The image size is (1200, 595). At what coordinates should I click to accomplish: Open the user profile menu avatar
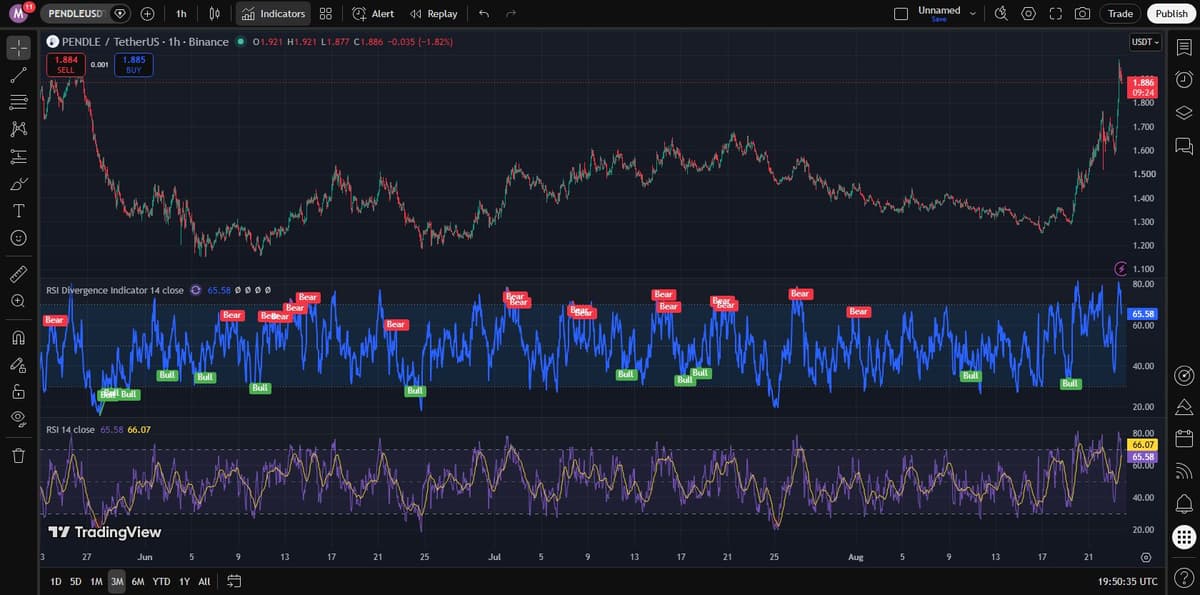point(19,14)
